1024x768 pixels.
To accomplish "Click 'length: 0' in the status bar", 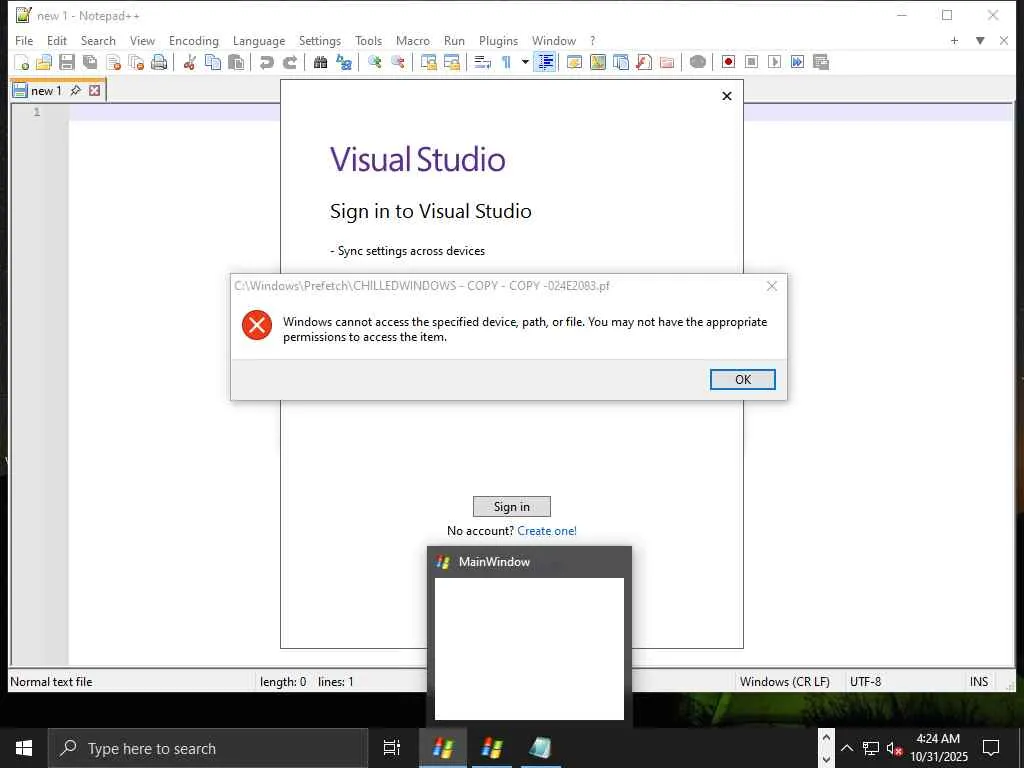I will pyautogui.click(x=283, y=682).
